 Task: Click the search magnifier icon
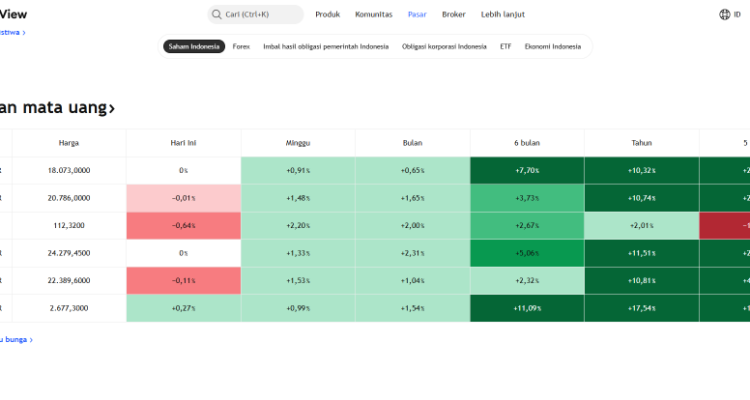[x=216, y=14]
